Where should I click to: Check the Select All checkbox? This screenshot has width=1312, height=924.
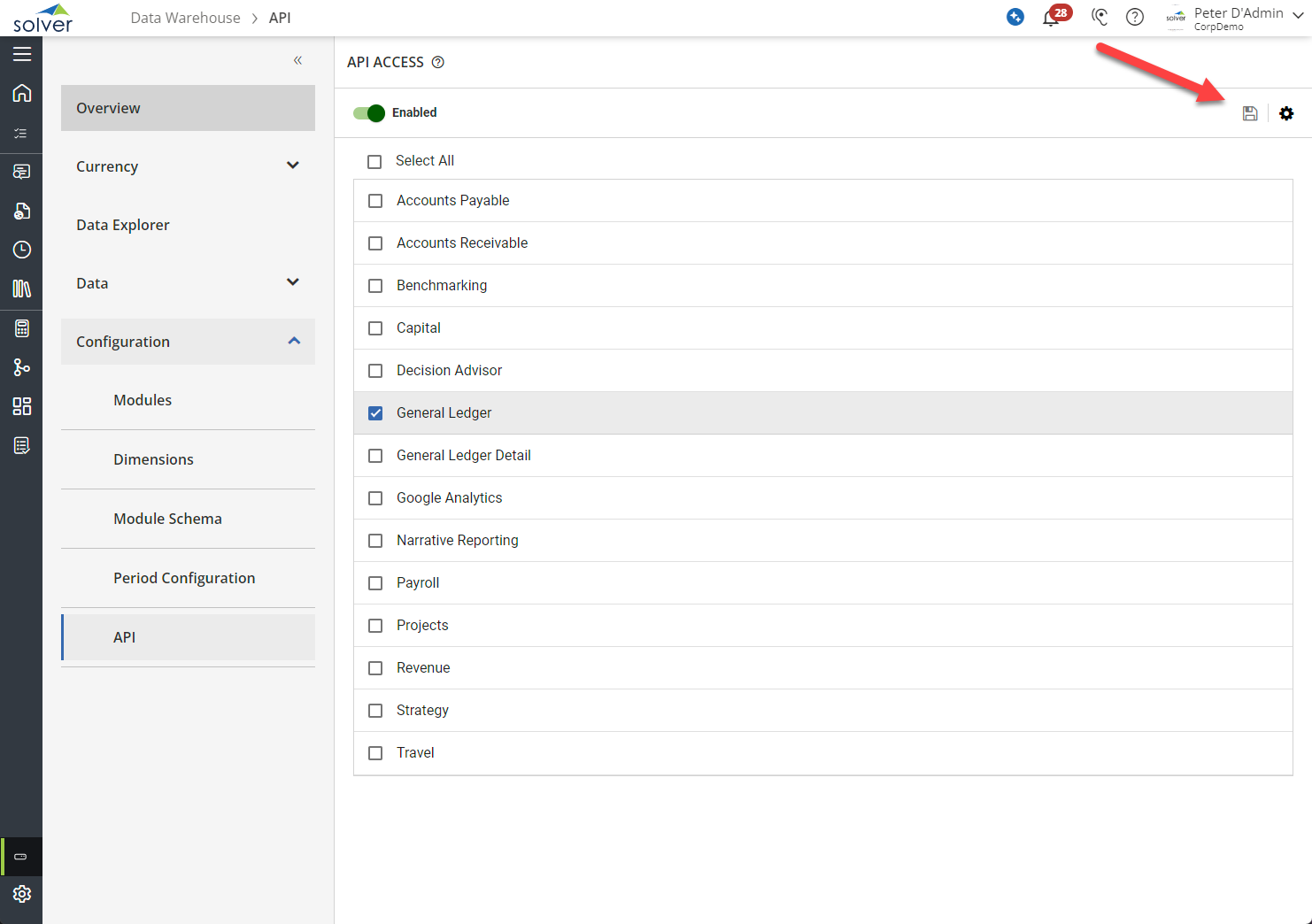point(374,161)
